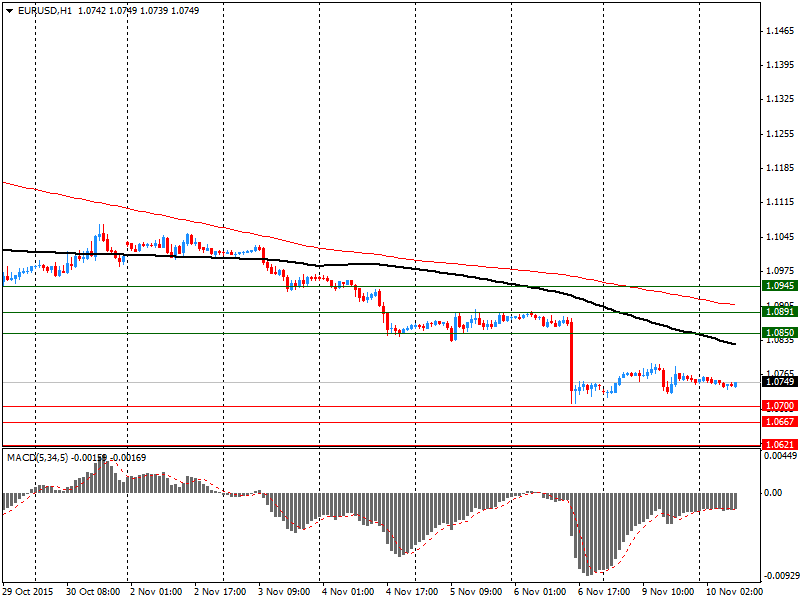
Task: Click the 30 Oct 08:00 time label
Action: (93, 592)
